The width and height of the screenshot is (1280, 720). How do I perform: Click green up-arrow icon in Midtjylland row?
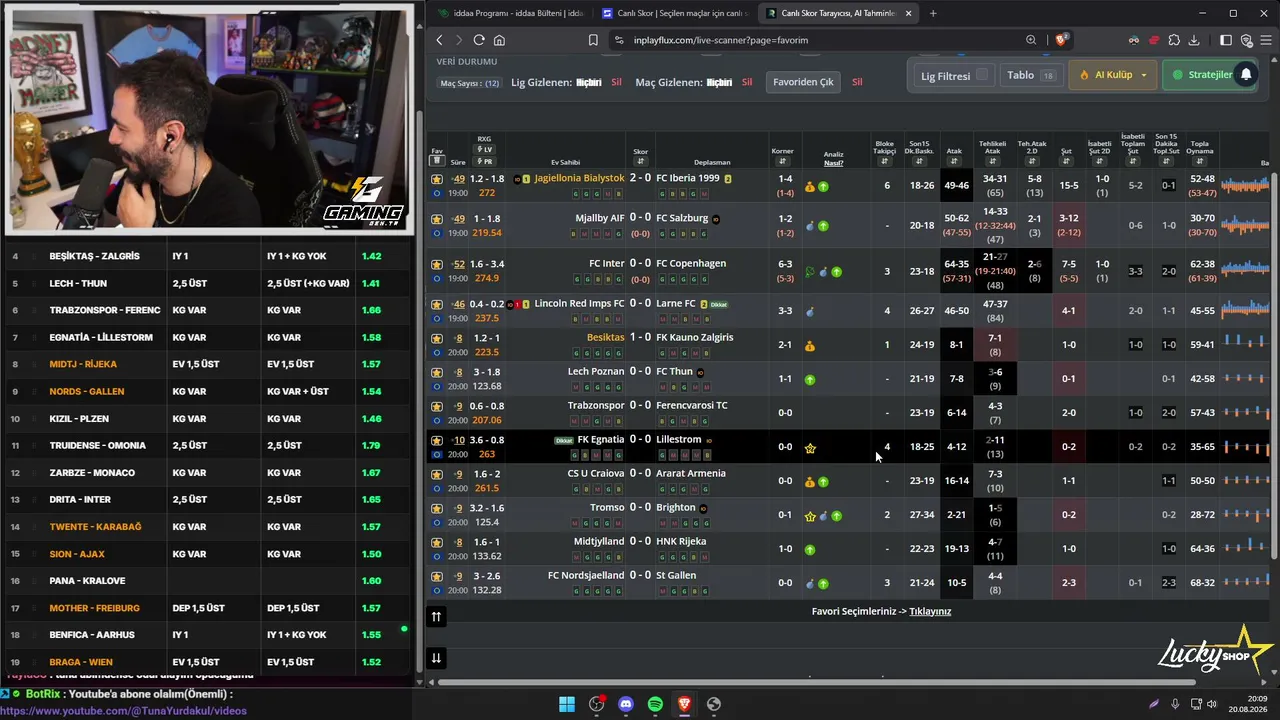pyautogui.click(x=810, y=549)
